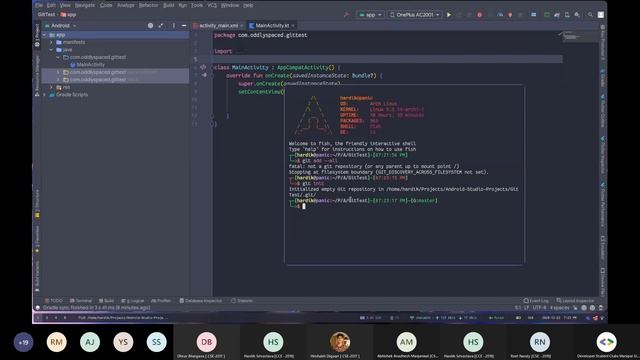This screenshot has height=360, width=640.
Task: Open the Build tool window
Action: click(x=106, y=301)
